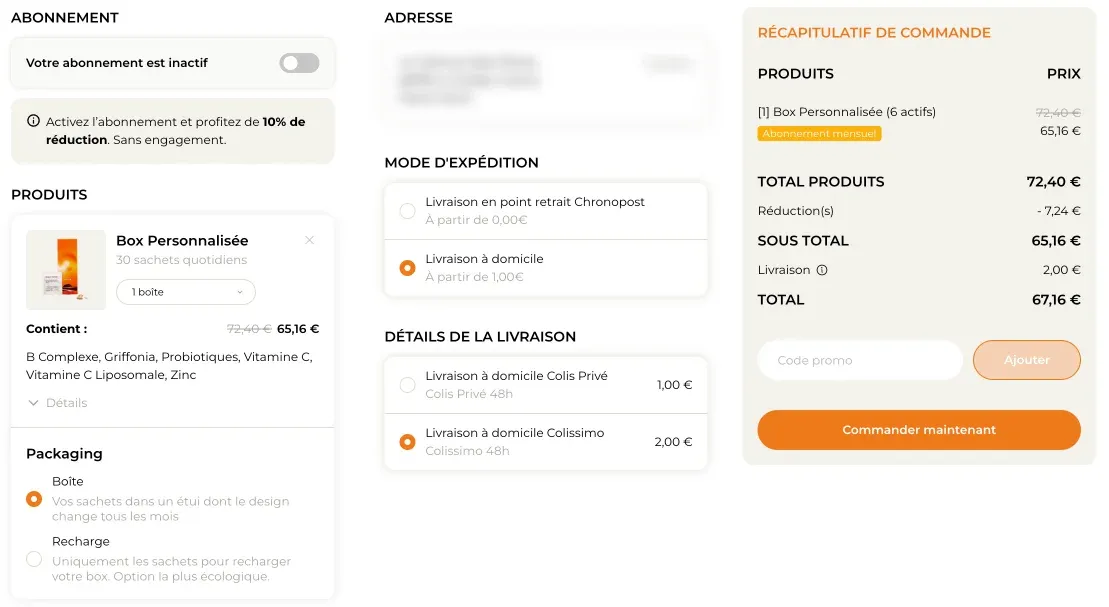Click the Ajouter promo code button
The width and height of the screenshot is (1109, 607).
tap(1026, 360)
